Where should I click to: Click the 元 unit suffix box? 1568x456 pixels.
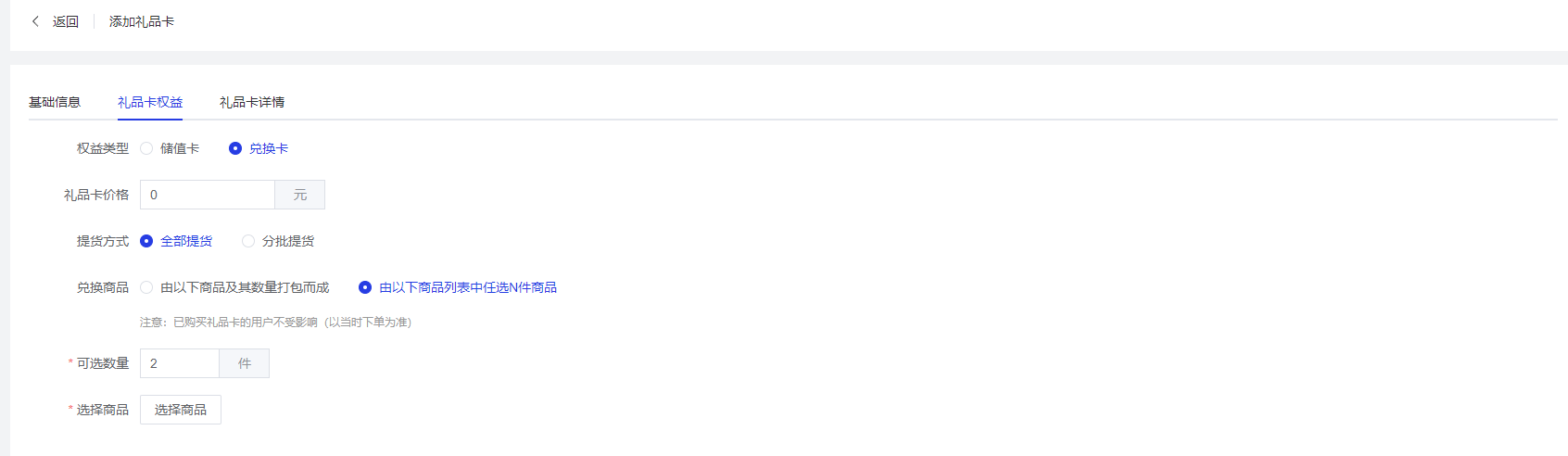coord(300,195)
